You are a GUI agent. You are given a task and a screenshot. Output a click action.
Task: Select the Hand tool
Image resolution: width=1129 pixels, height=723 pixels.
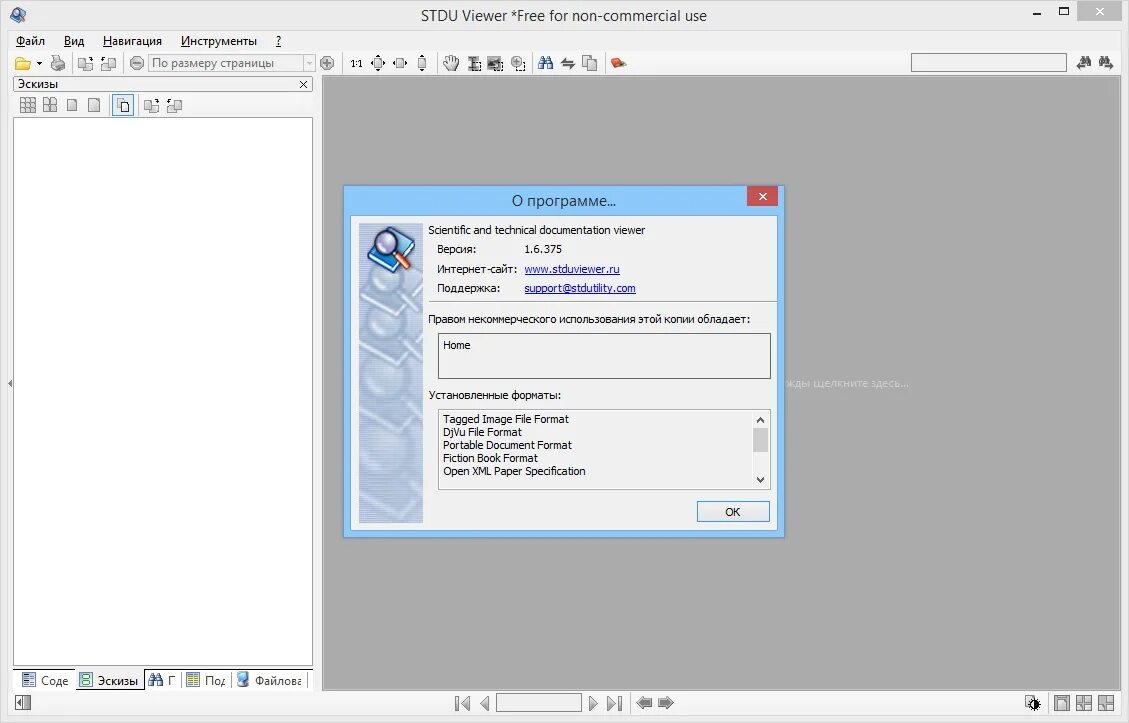click(x=451, y=63)
